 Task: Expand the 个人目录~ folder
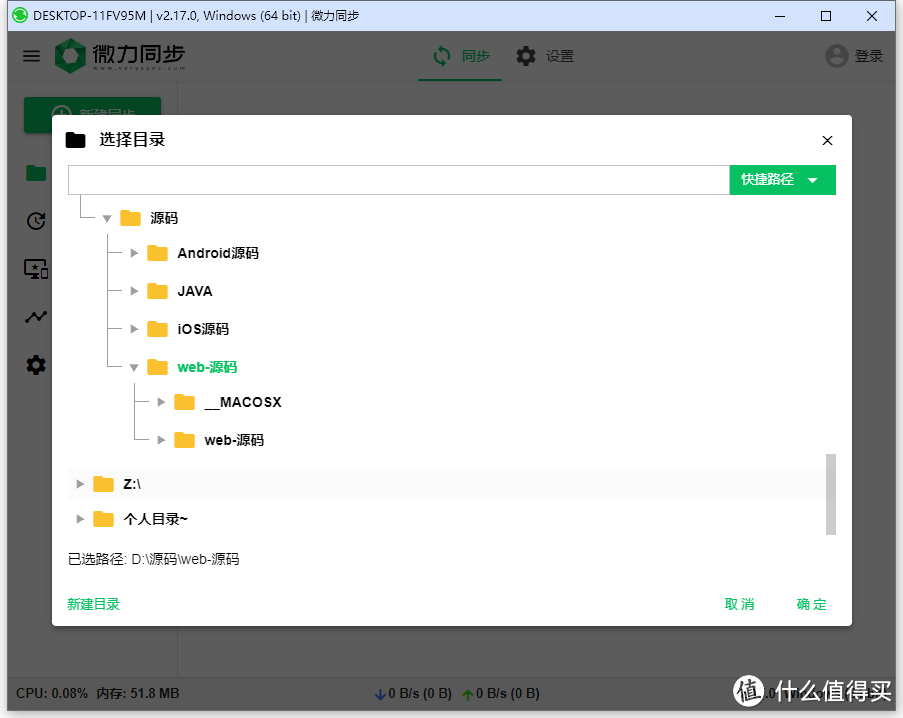[80, 519]
